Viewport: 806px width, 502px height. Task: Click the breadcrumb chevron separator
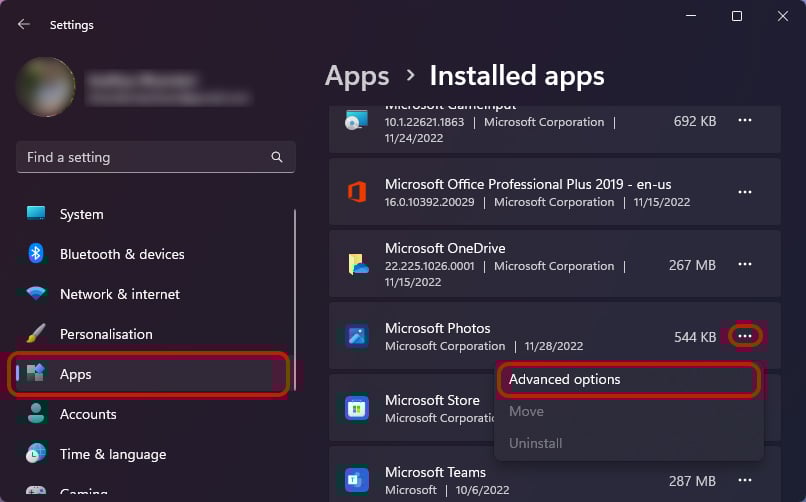410,76
